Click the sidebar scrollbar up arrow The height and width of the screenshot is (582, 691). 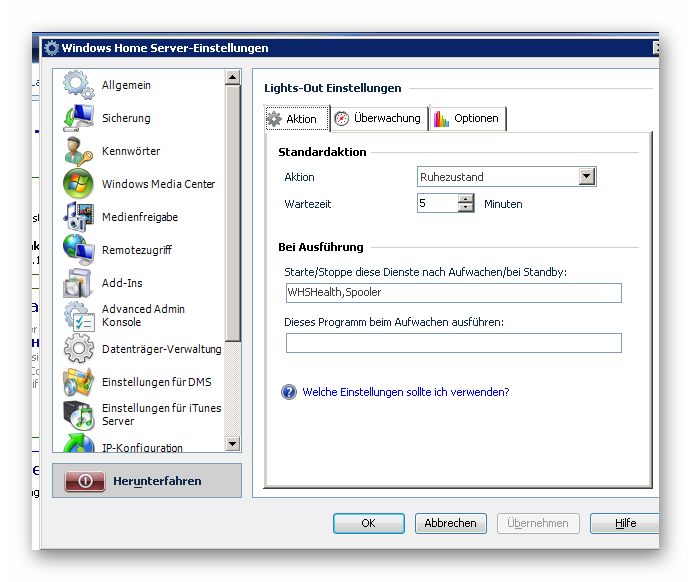[232, 78]
